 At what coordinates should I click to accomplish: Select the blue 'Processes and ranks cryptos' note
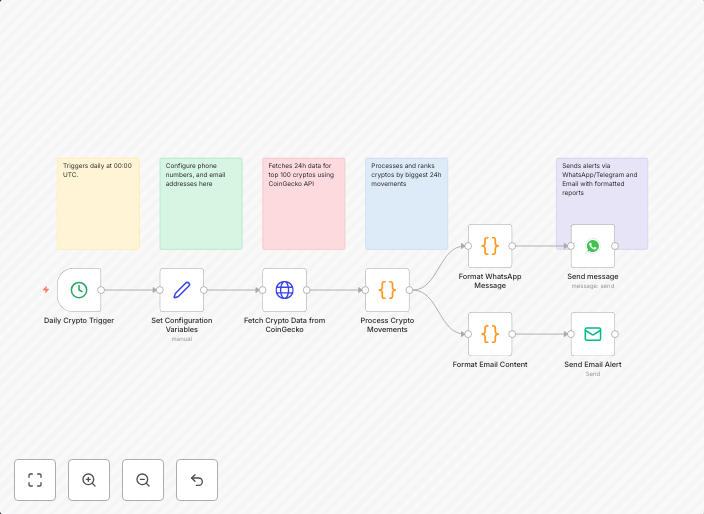(406, 215)
